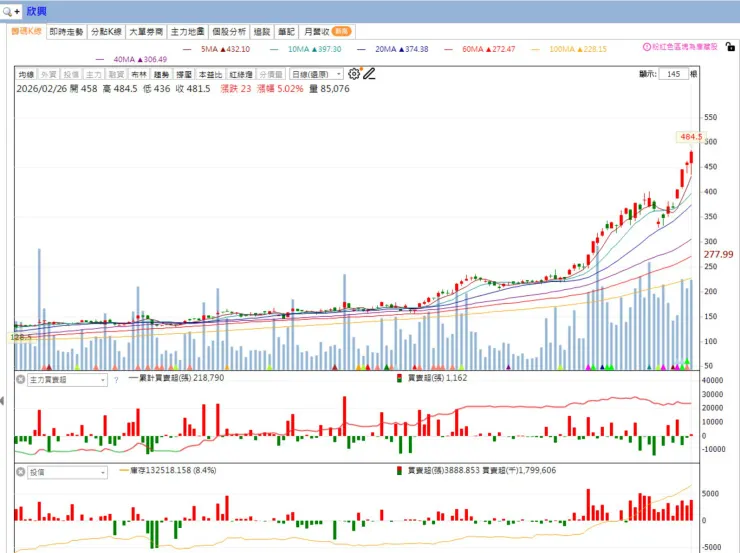This screenshot has width=740, height=553.
Task: Toggle the 分價量 overlay button
Action: click(271, 75)
